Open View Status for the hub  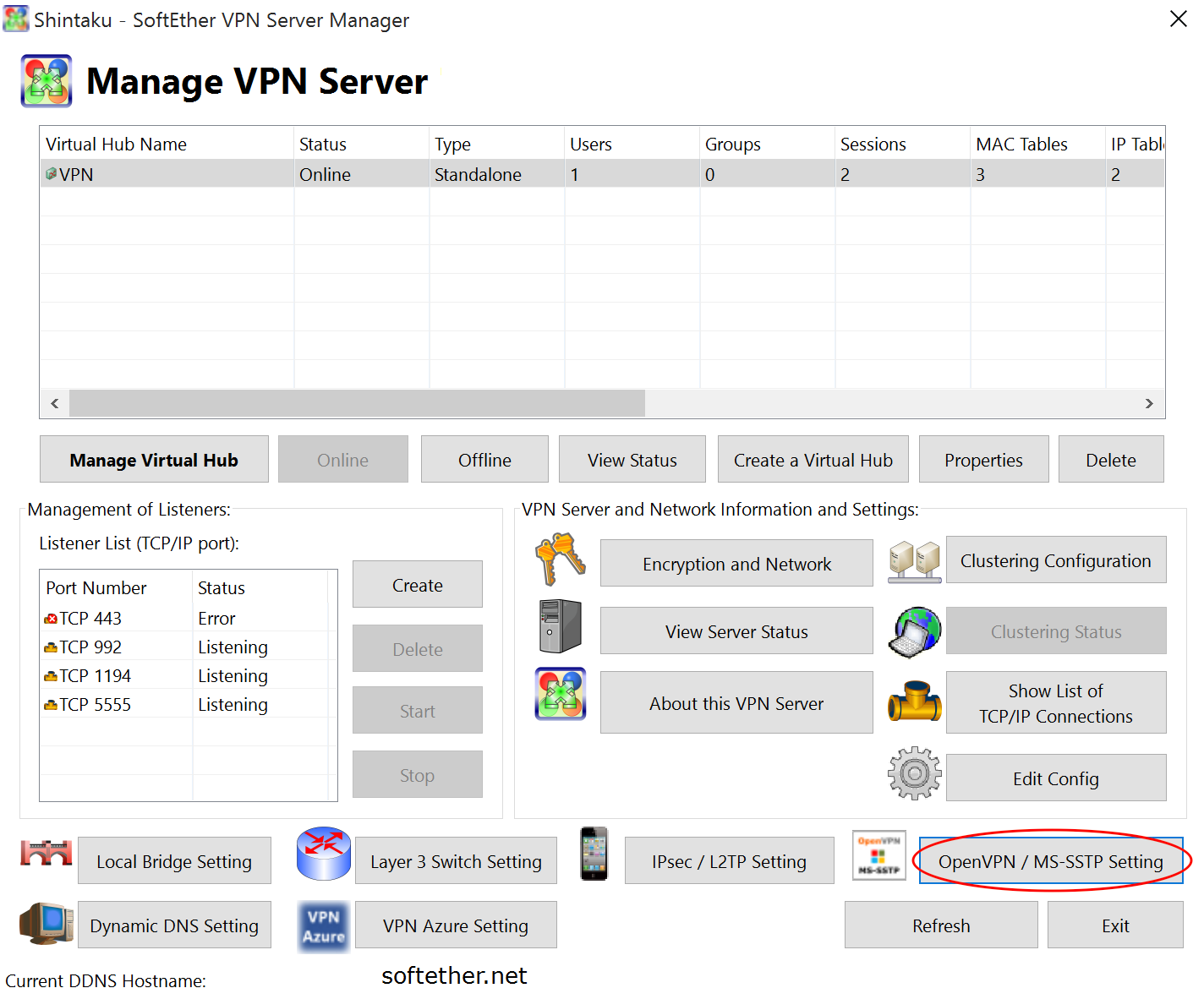tap(632, 459)
